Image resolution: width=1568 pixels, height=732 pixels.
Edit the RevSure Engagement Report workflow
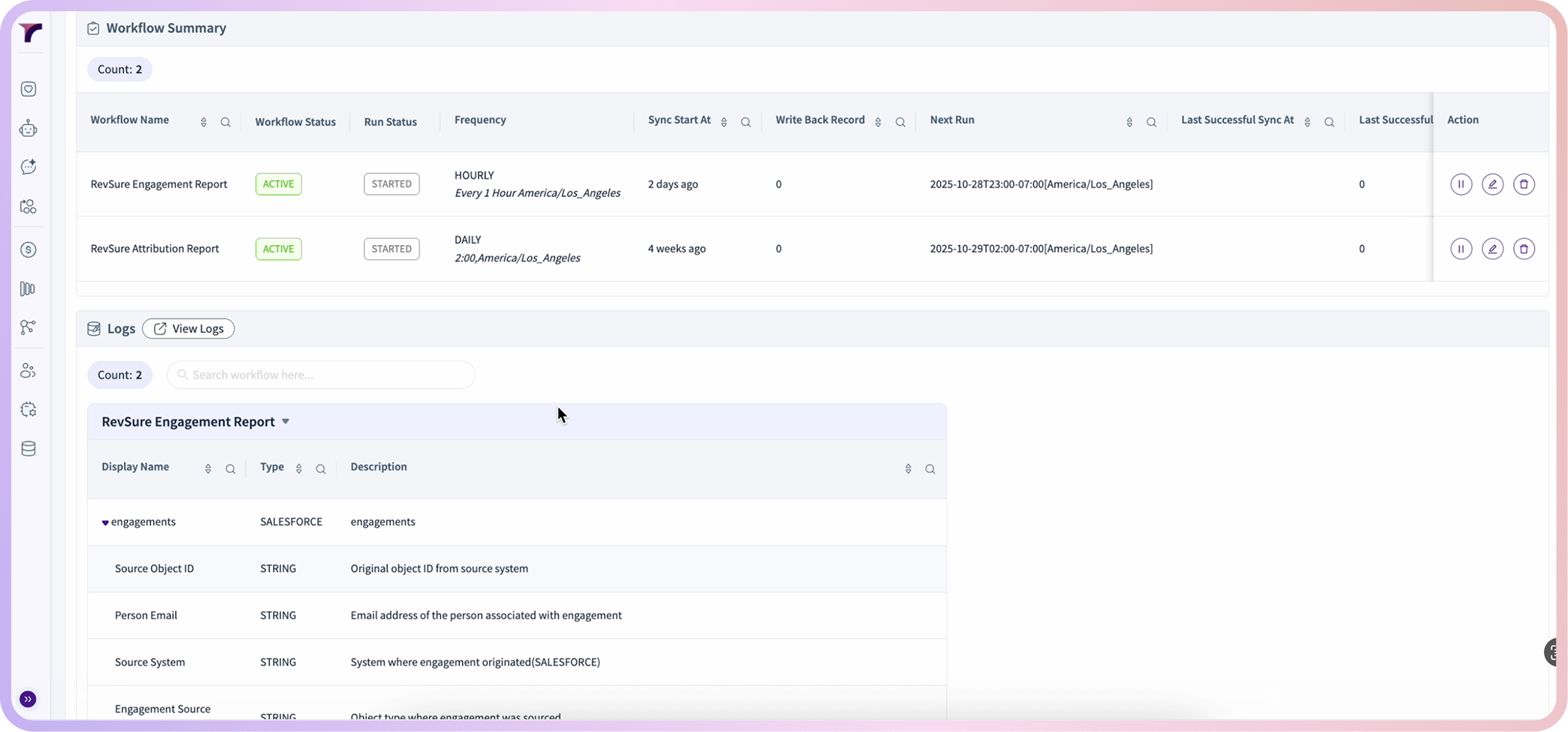click(x=1492, y=184)
